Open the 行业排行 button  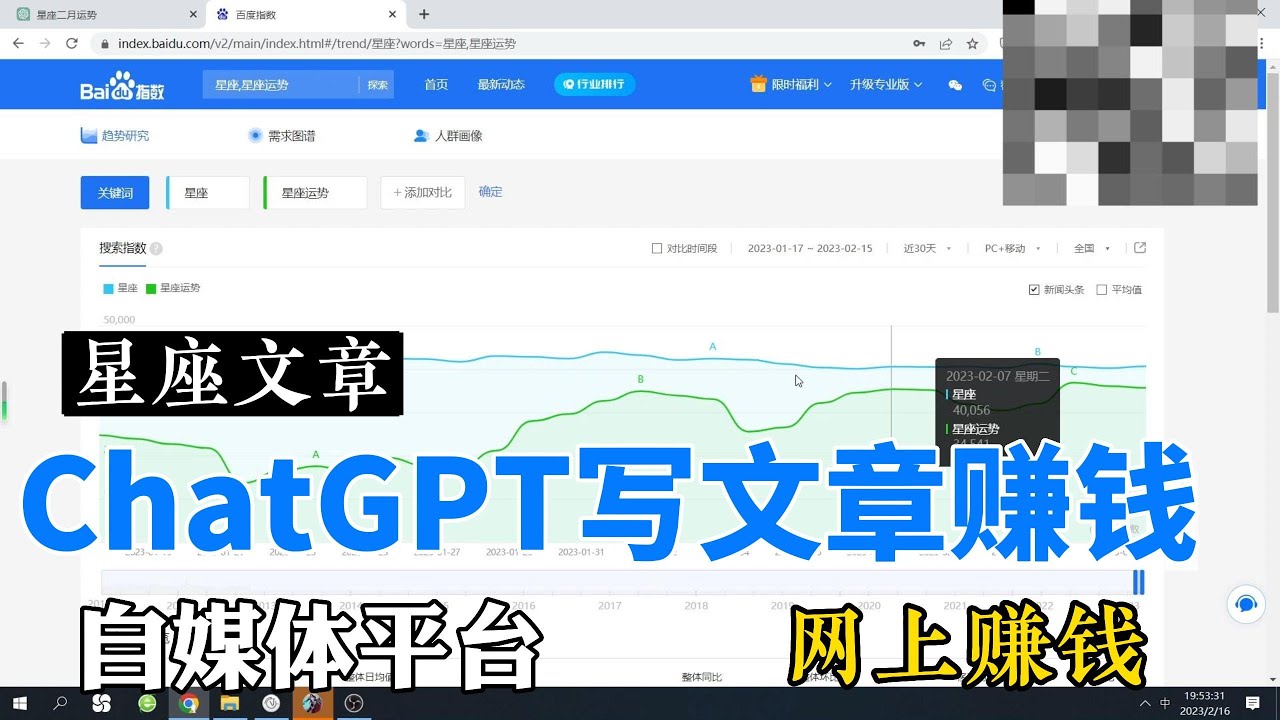595,84
